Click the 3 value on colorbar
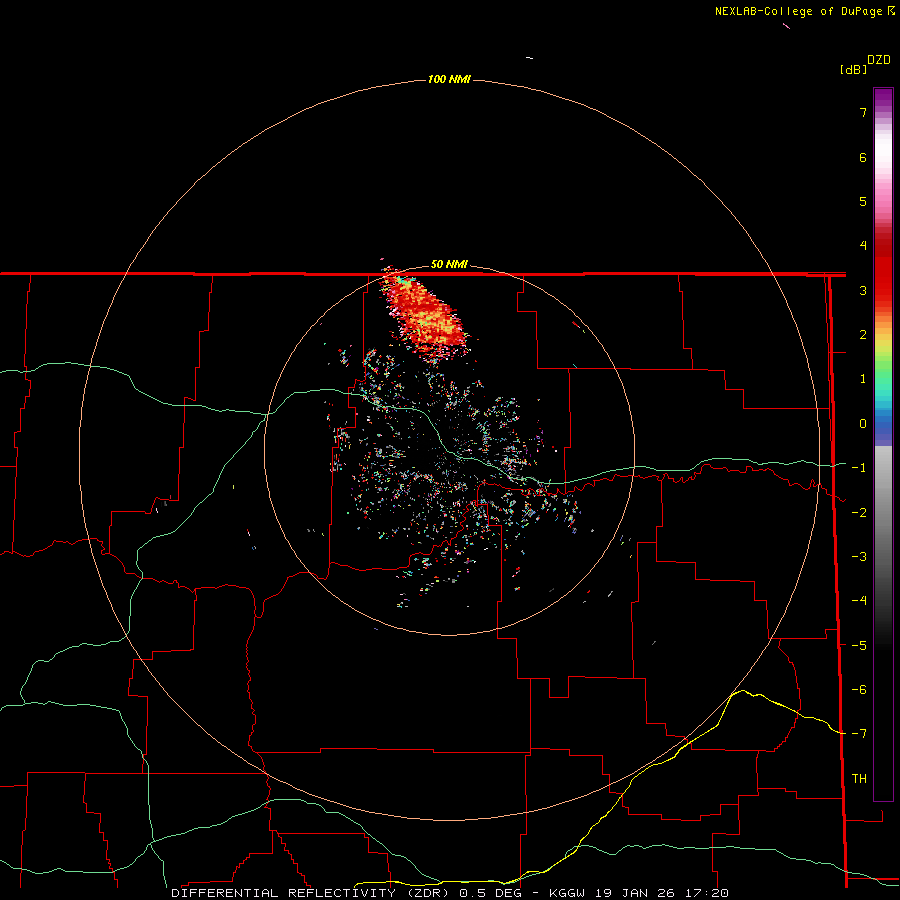This screenshot has width=900, height=900. coord(863,290)
